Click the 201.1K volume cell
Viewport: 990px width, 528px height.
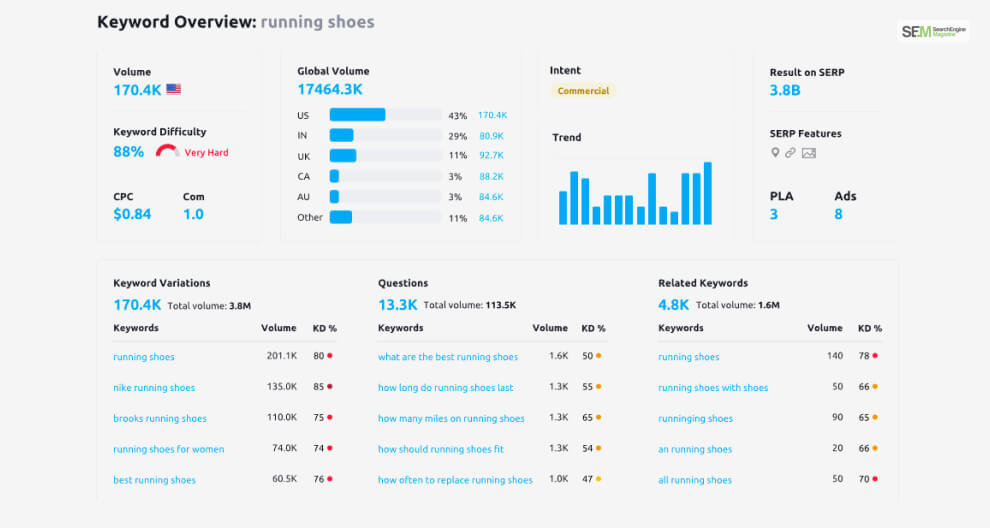[282, 356]
